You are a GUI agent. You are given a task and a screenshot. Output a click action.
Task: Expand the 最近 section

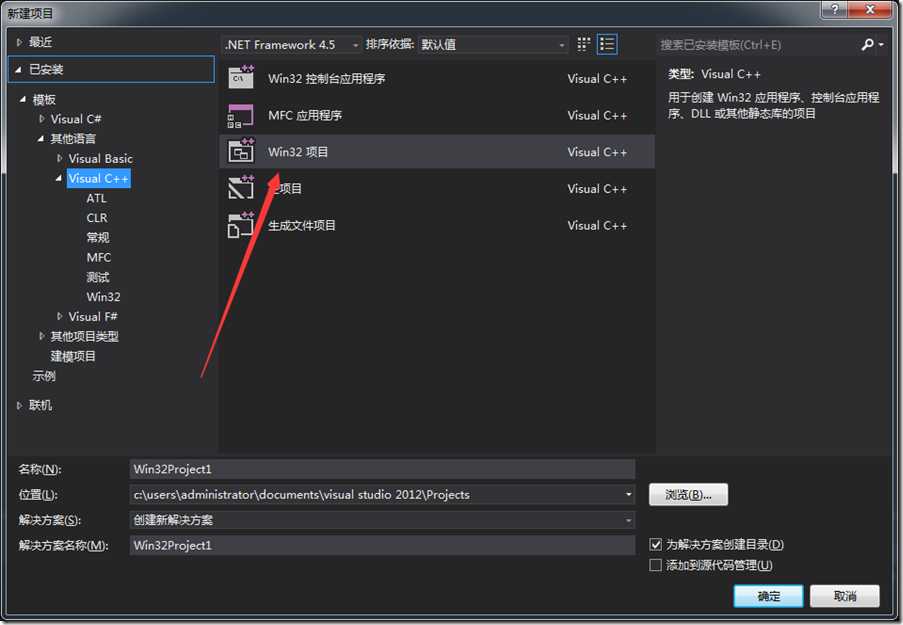[19, 42]
